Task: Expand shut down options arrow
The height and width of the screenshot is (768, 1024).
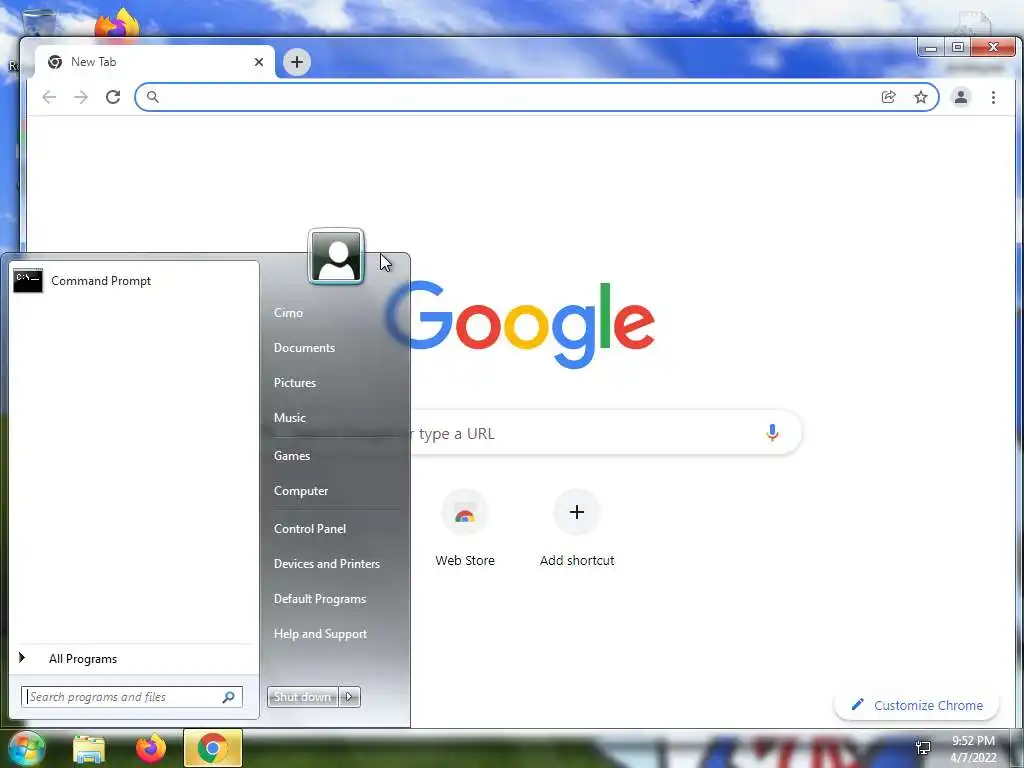Action: [349, 697]
